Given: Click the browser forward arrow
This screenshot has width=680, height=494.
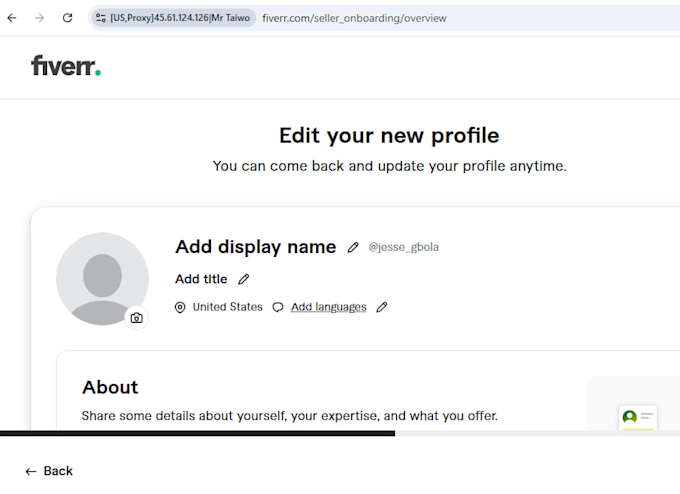Looking at the screenshot, I should (x=39, y=18).
